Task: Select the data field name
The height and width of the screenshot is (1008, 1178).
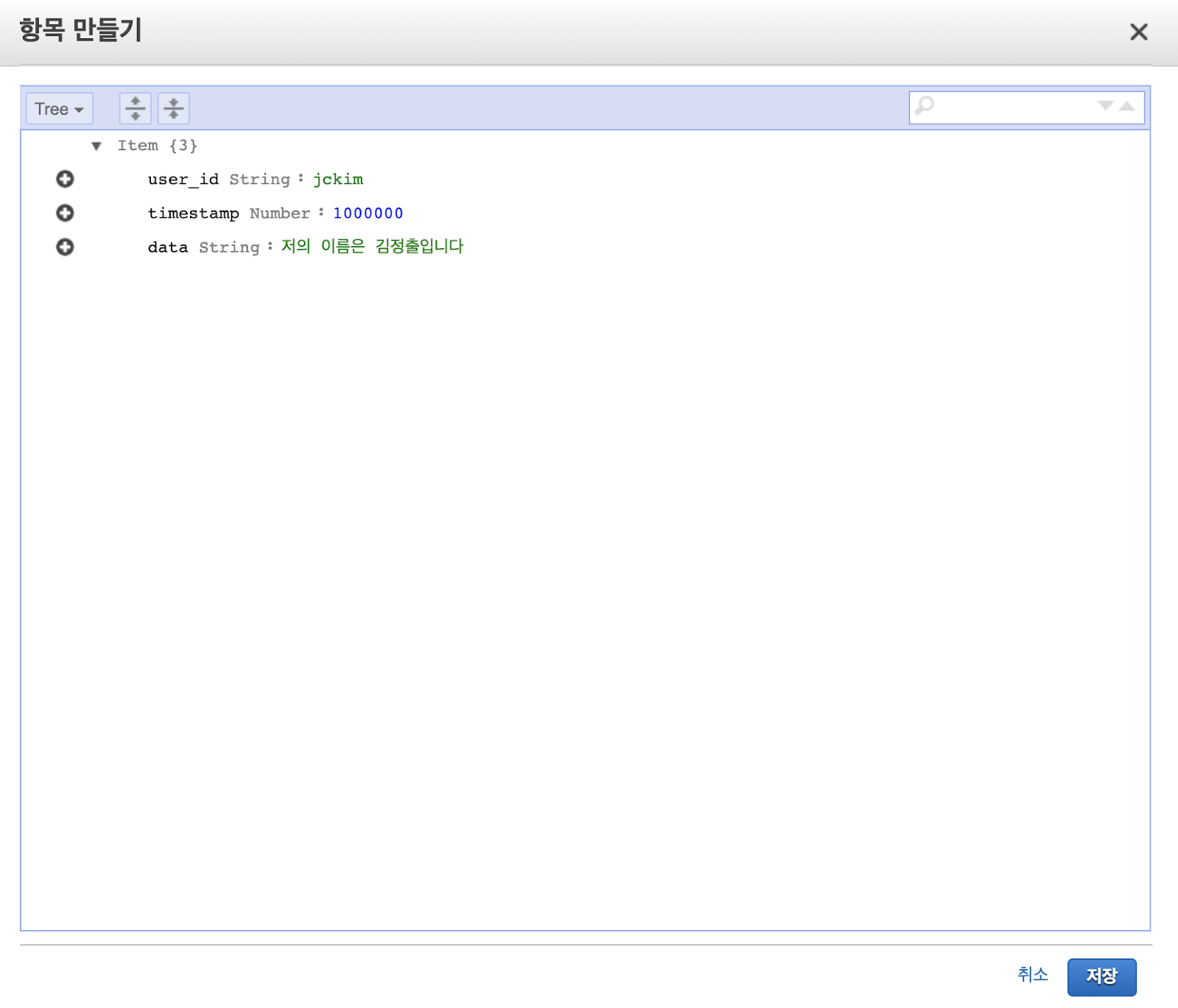Action: coord(168,247)
